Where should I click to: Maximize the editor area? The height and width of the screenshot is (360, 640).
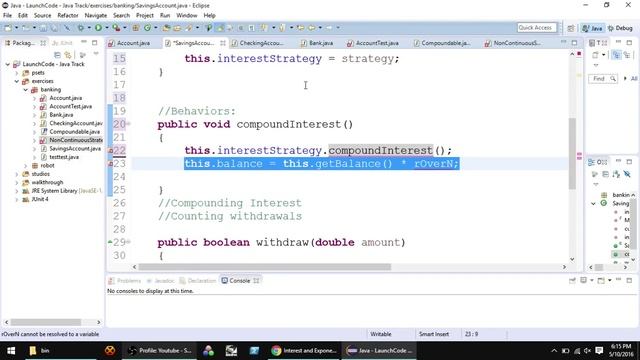574,42
